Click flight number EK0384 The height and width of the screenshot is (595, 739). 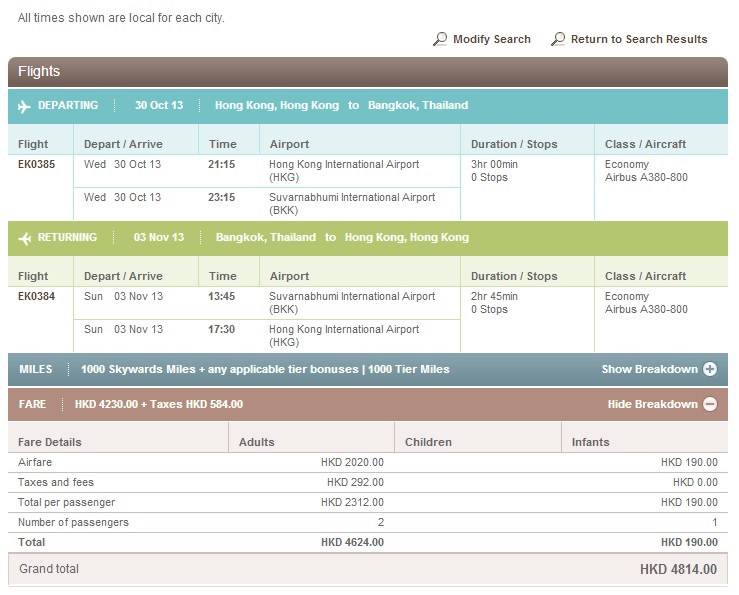36,297
